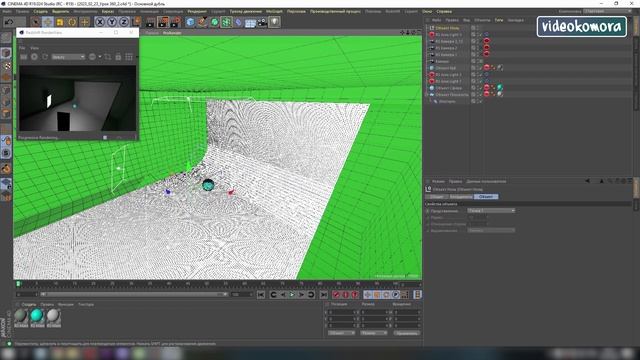Open the Каркас menu
This screenshot has height=360, width=640.
108,11
